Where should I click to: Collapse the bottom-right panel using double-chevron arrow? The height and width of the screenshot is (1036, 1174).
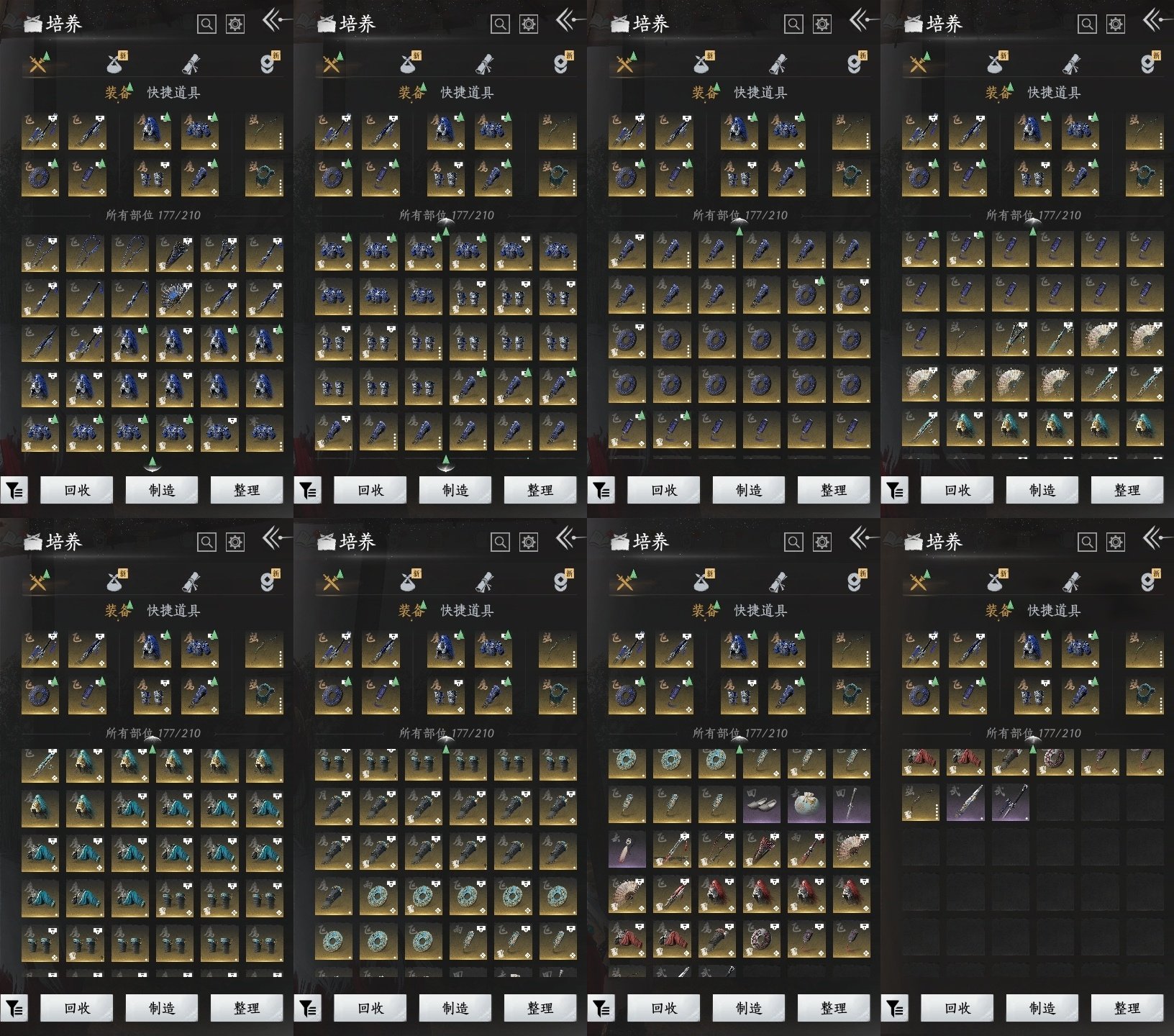[x=1153, y=538]
